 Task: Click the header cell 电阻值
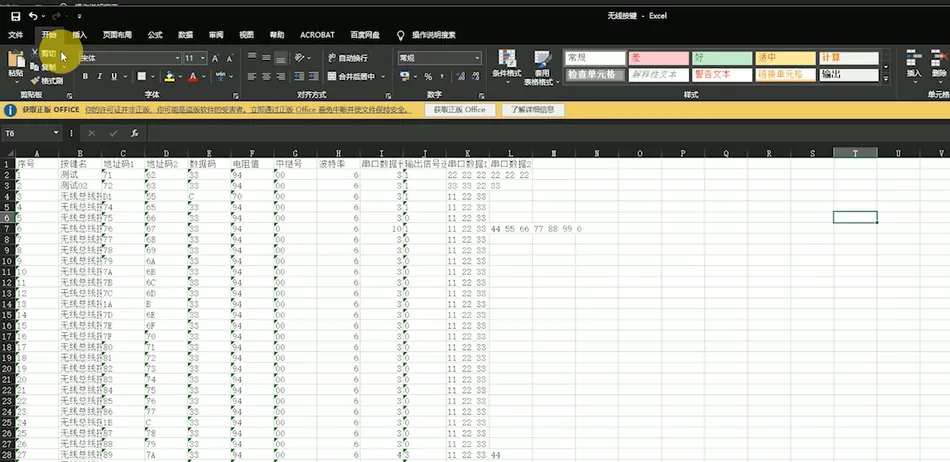click(252, 164)
